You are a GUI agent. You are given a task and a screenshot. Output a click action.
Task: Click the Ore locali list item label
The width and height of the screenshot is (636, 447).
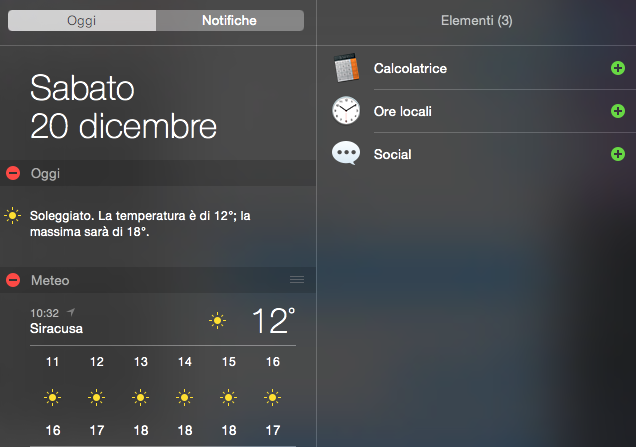(x=402, y=111)
